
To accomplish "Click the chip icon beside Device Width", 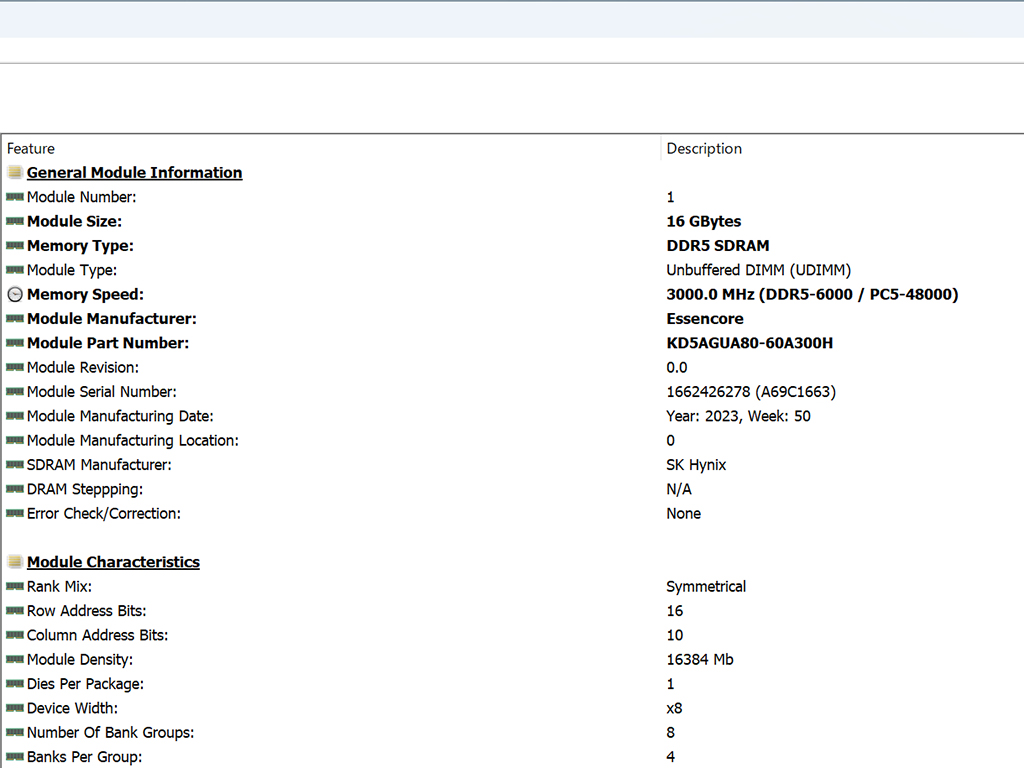I will [x=14, y=708].
